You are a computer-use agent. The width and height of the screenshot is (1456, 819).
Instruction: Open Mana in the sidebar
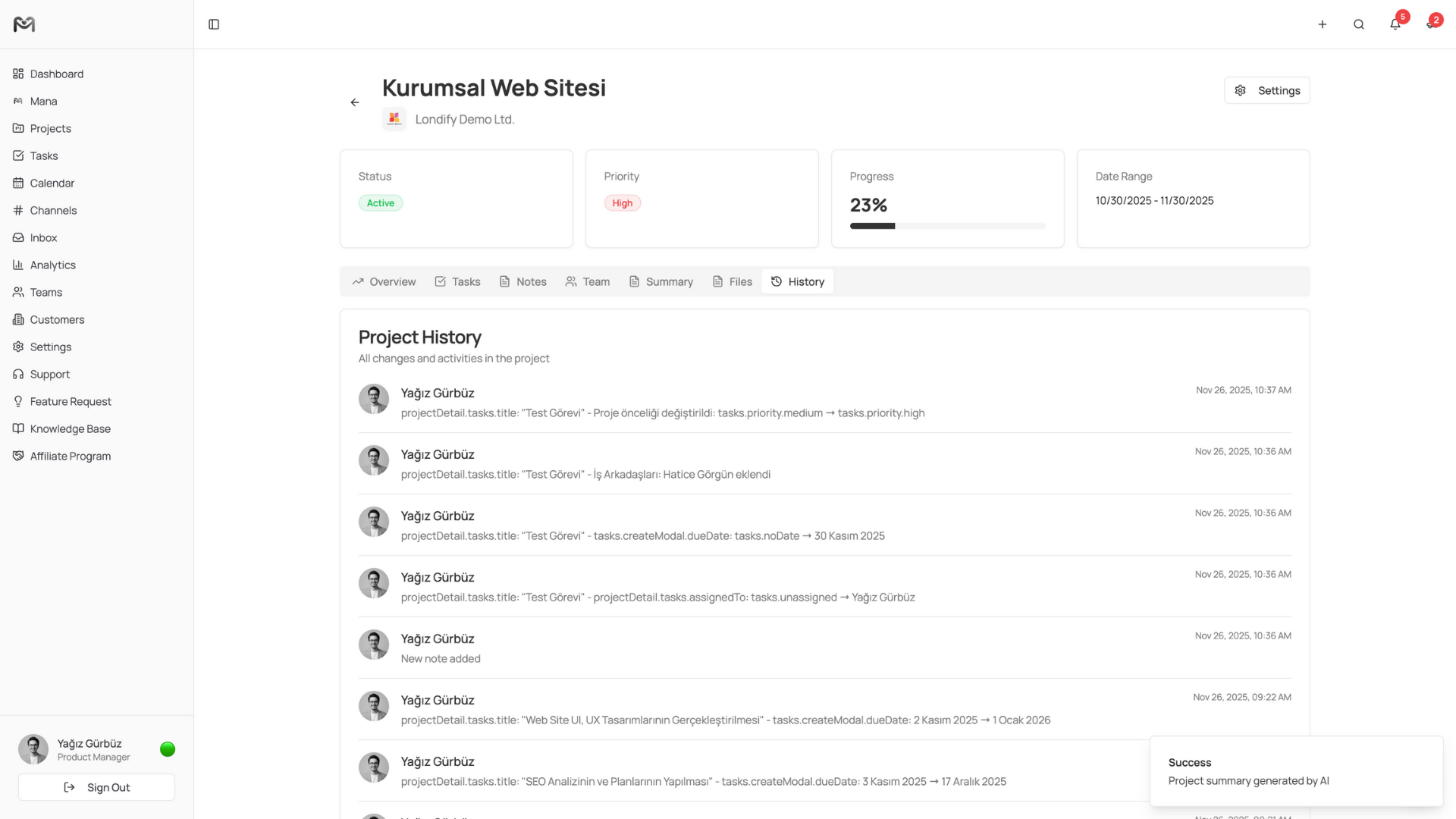tap(43, 101)
